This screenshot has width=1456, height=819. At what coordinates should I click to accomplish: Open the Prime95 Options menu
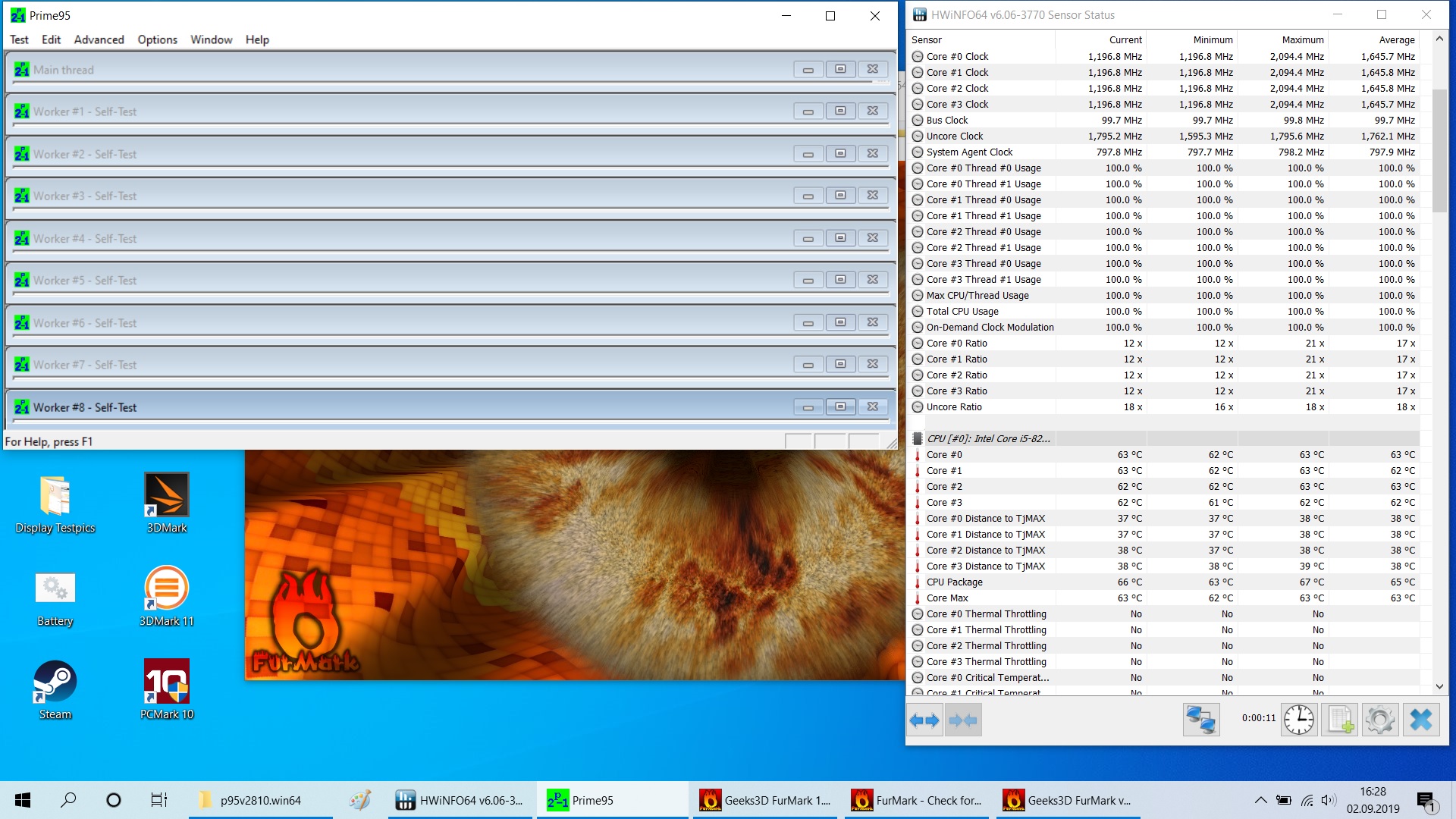tap(157, 39)
